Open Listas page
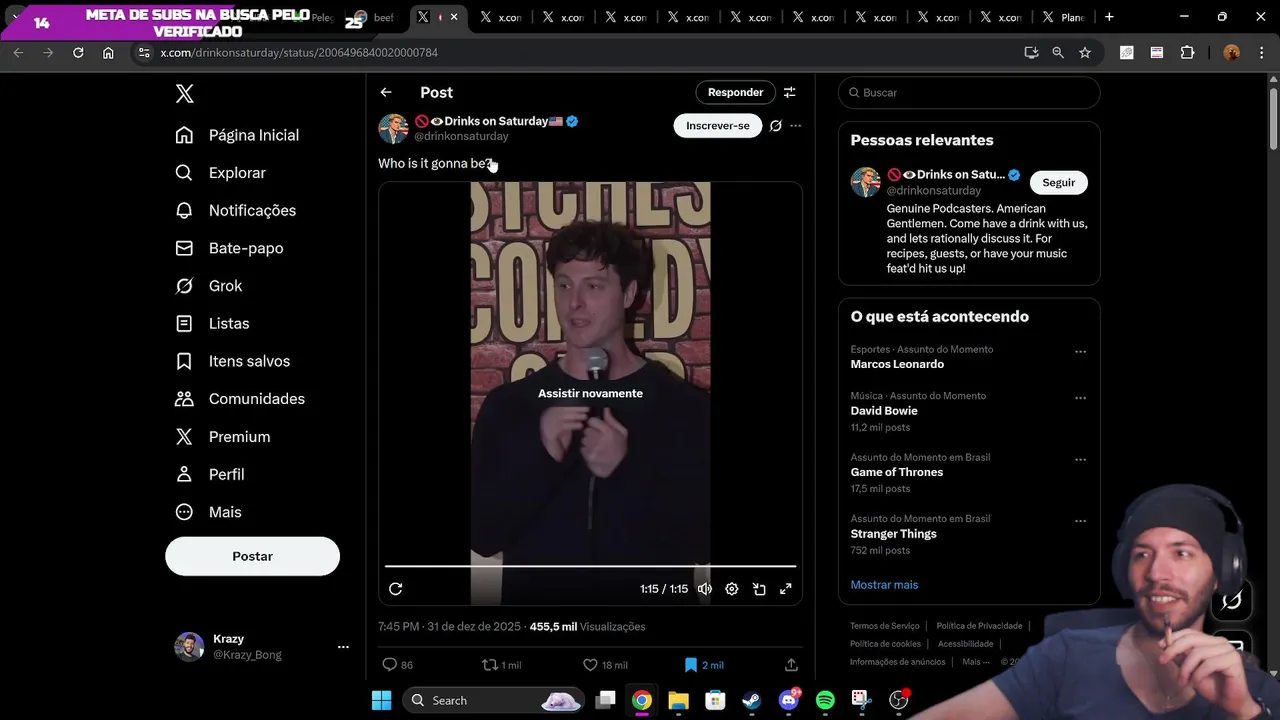Image resolution: width=1280 pixels, height=720 pixels. [213, 323]
